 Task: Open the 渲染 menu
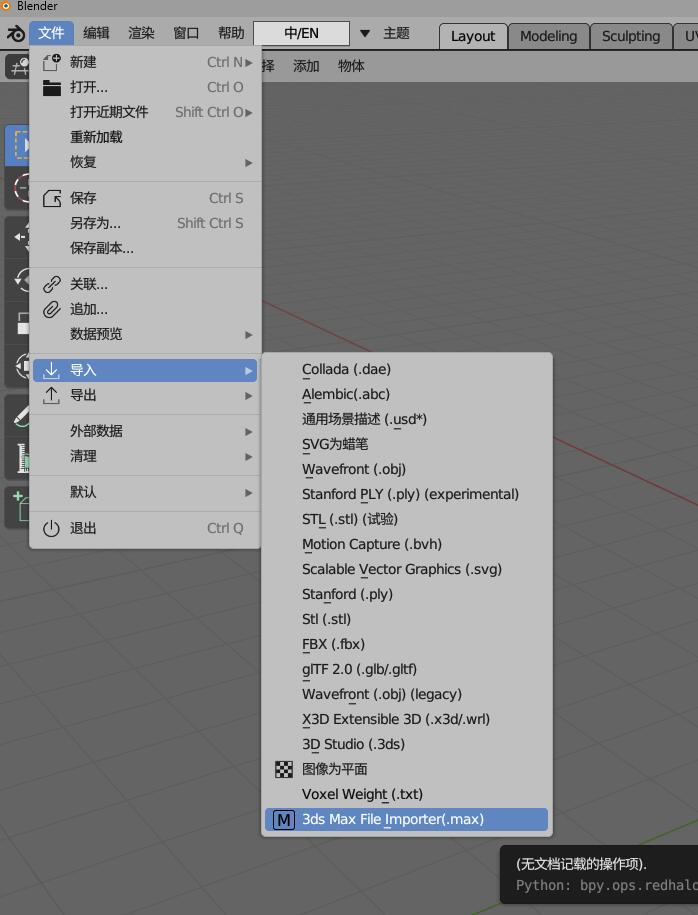141,33
